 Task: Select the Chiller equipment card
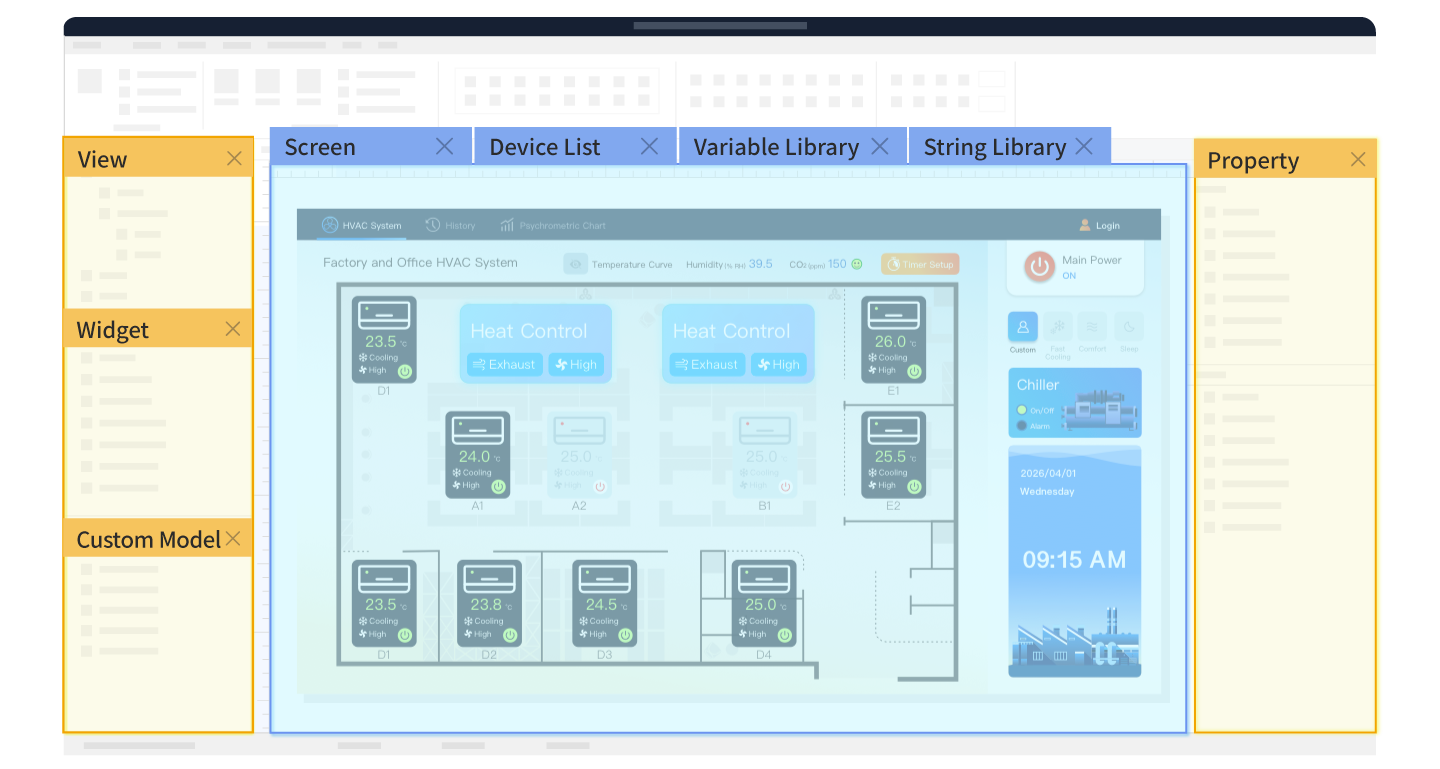point(1075,403)
